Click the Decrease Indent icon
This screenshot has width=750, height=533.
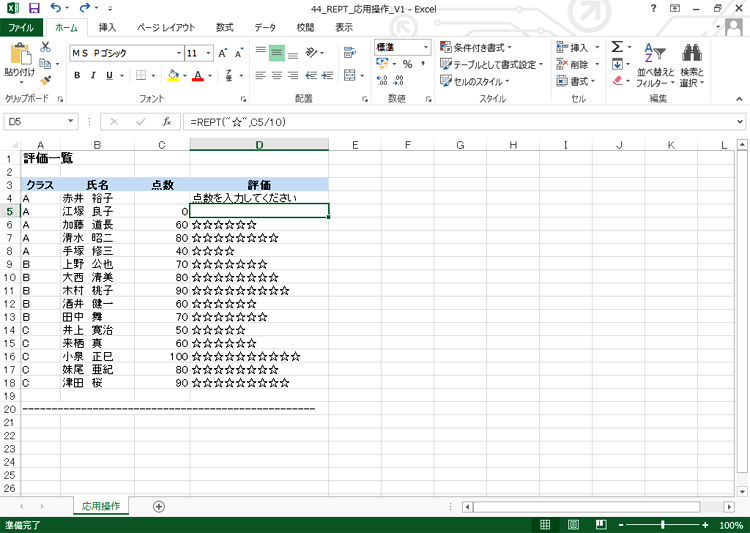(311, 75)
